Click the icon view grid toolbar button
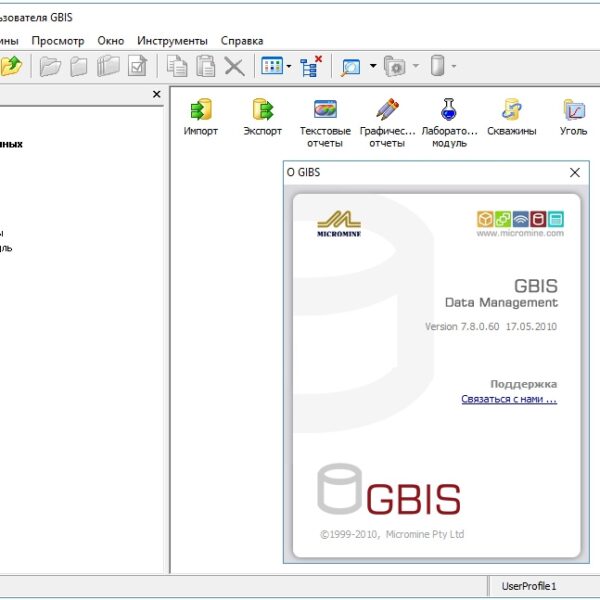 (x=272, y=66)
